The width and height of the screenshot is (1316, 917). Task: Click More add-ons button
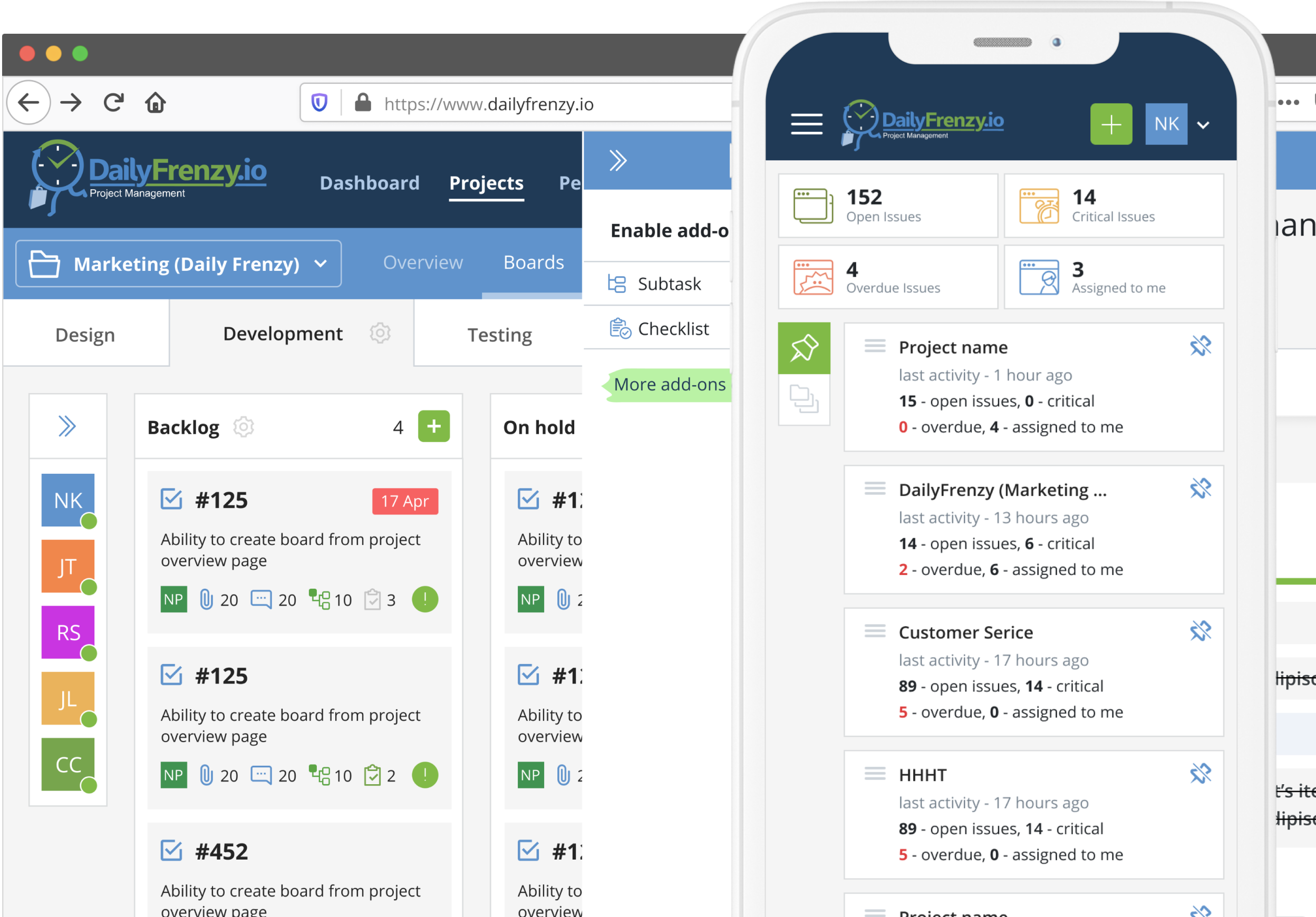point(670,384)
